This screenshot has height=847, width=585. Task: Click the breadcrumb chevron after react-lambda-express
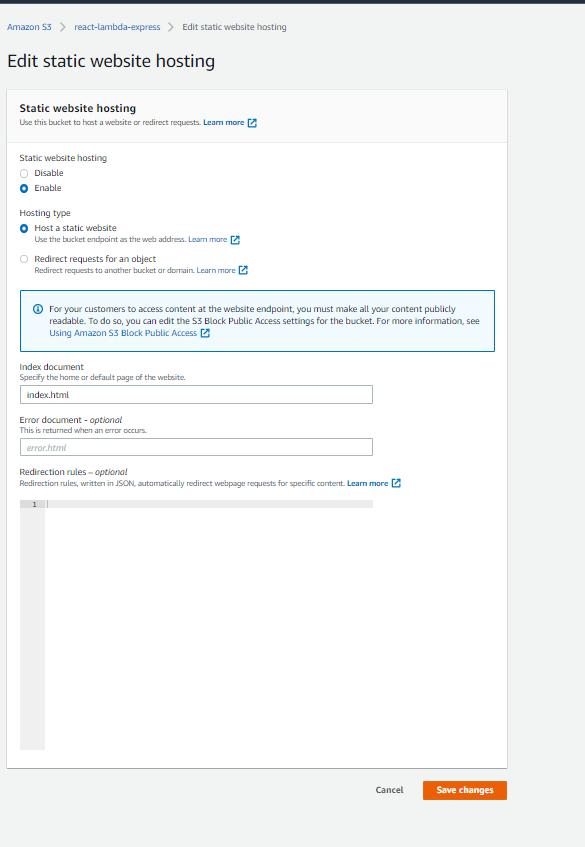(x=171, y=27)
